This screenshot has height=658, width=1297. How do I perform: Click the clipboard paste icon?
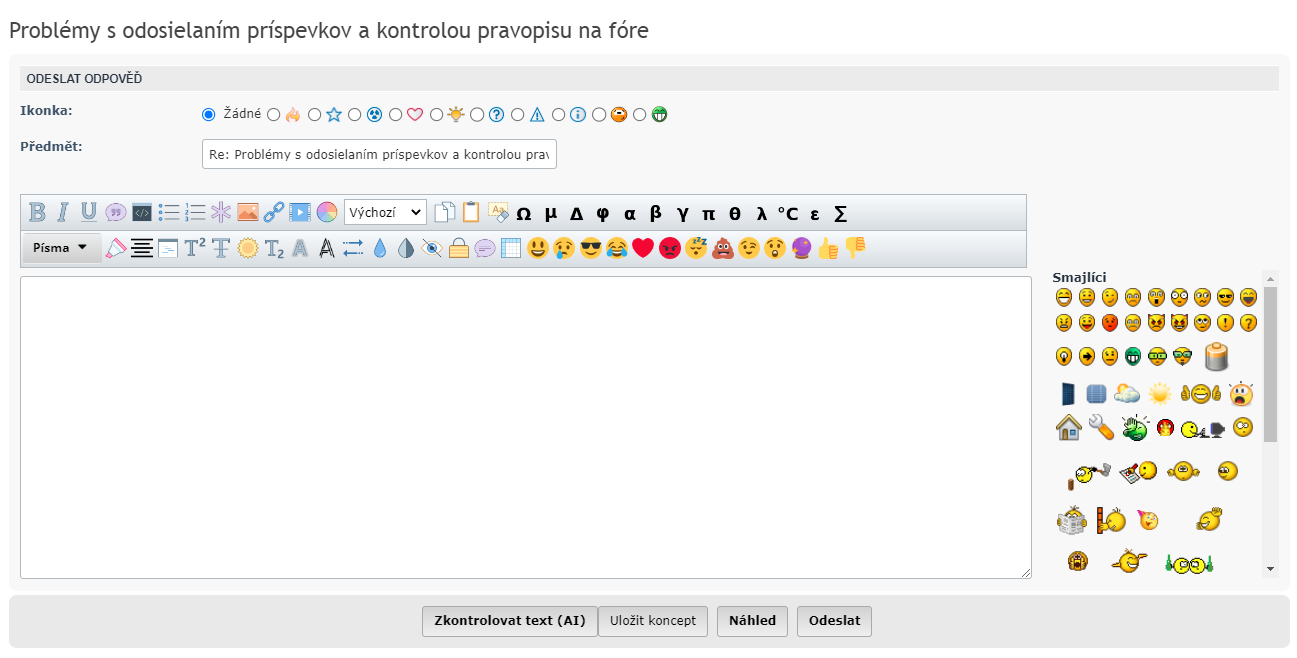click(470, 212)
